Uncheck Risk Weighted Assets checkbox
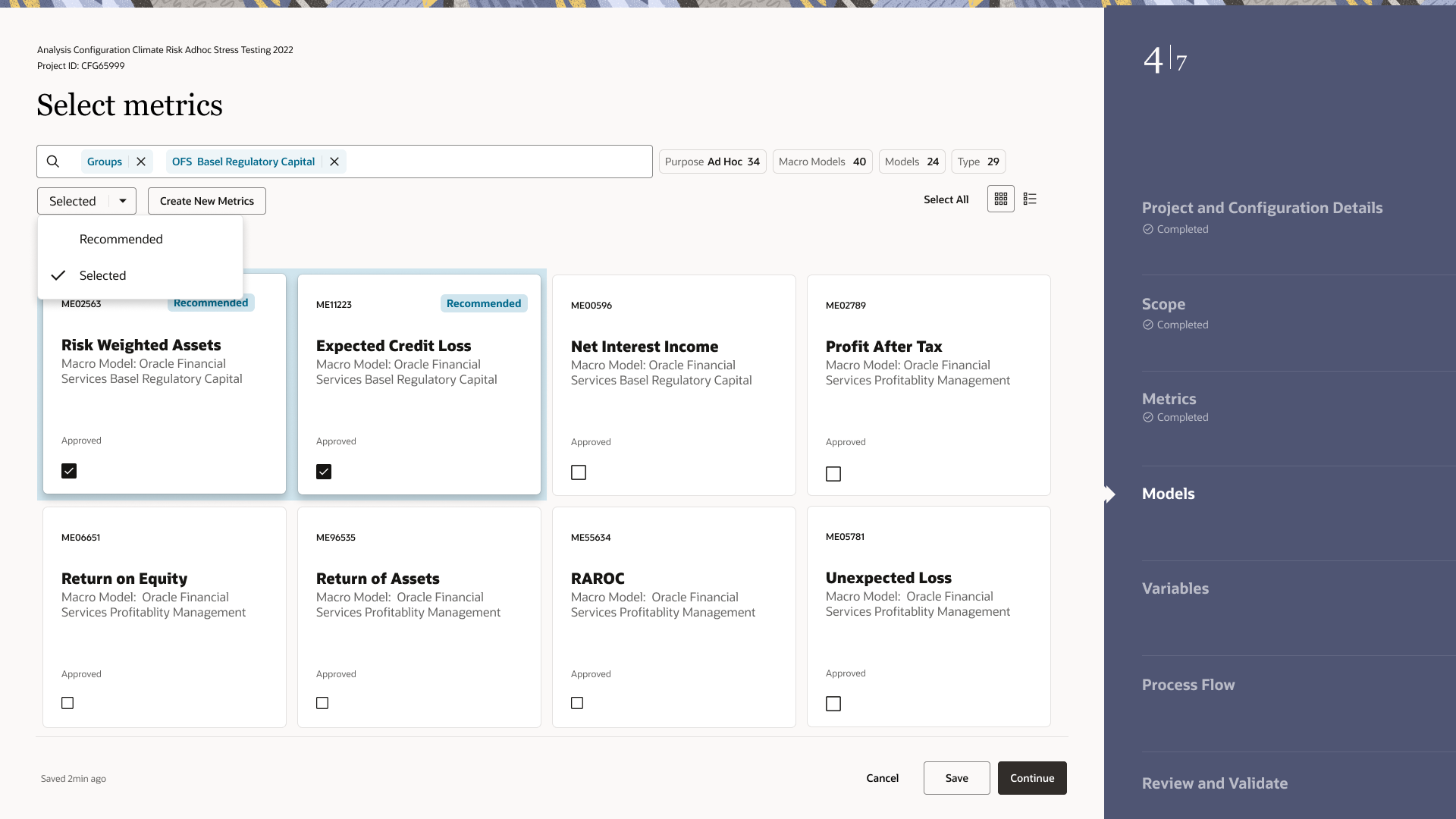The width and height of the screenshot is (1456, 819). coord(69,471)
